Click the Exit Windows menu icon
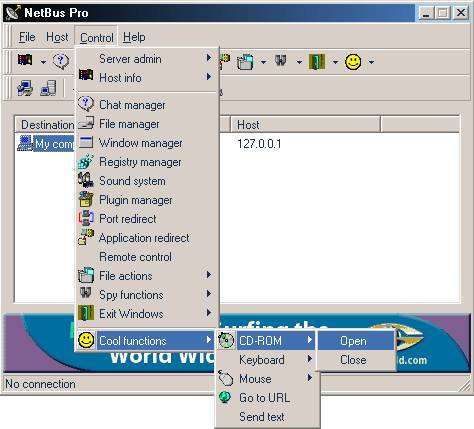Viewport: 474px width, 429px height. (x=86, y=313)
